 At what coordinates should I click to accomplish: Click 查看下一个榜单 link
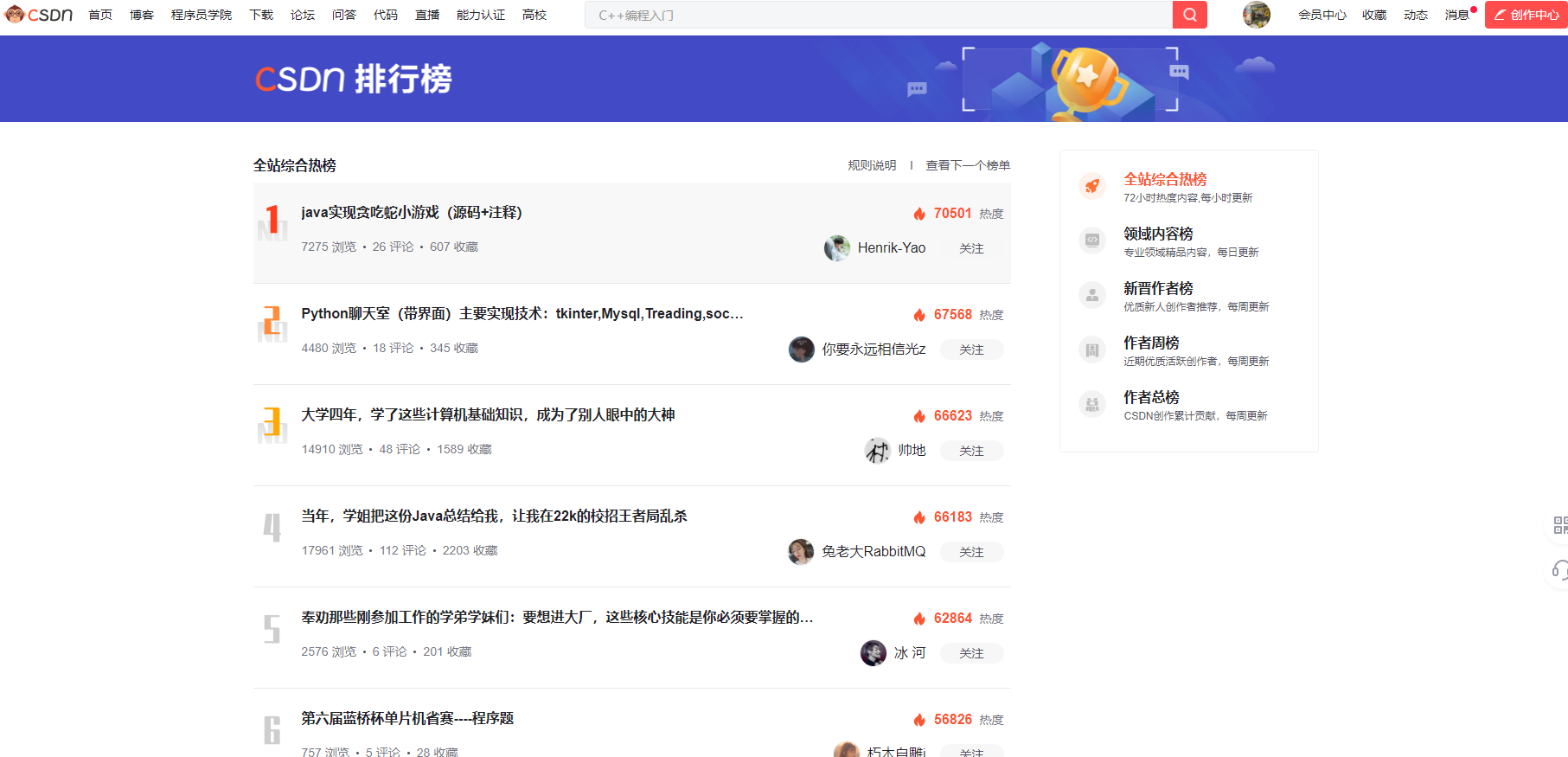968,165
